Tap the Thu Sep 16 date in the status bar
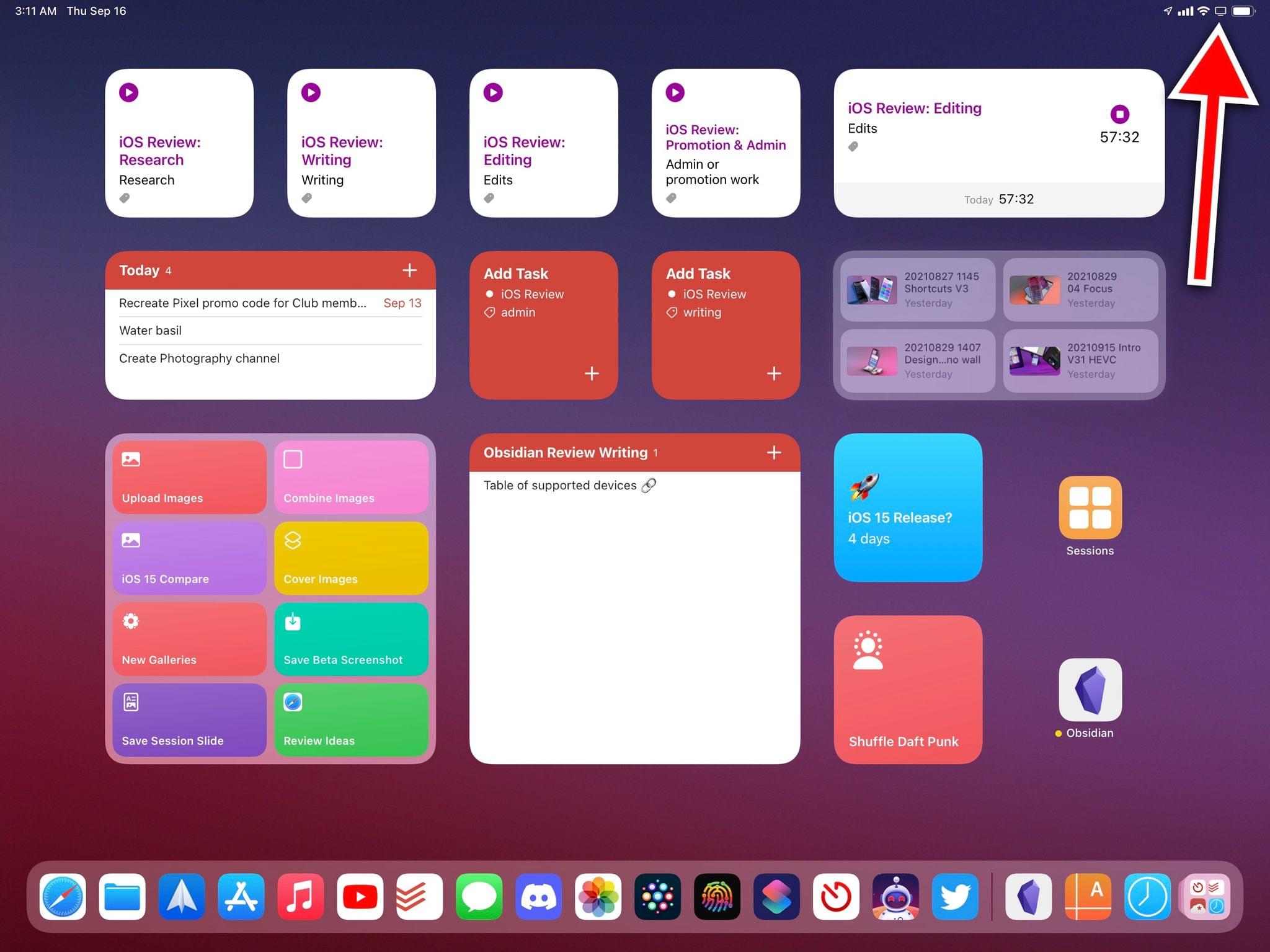The image size is (1270, 952). click(x=96, y=11)
